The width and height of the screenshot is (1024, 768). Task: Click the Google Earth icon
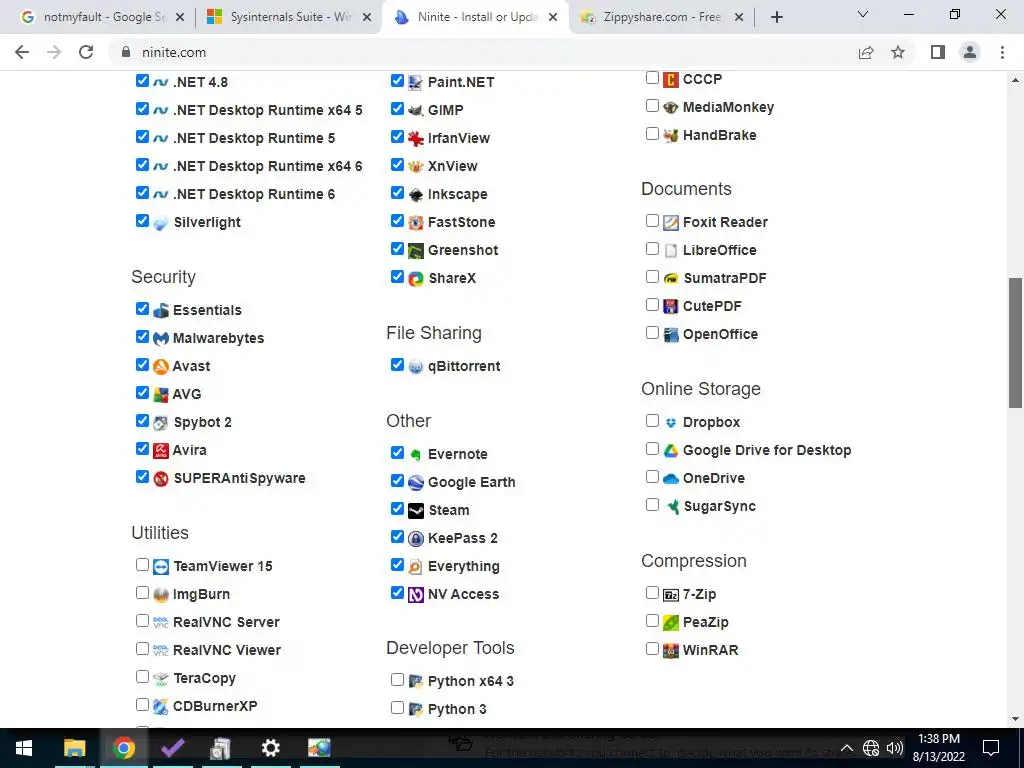click(x=416, y=483)
